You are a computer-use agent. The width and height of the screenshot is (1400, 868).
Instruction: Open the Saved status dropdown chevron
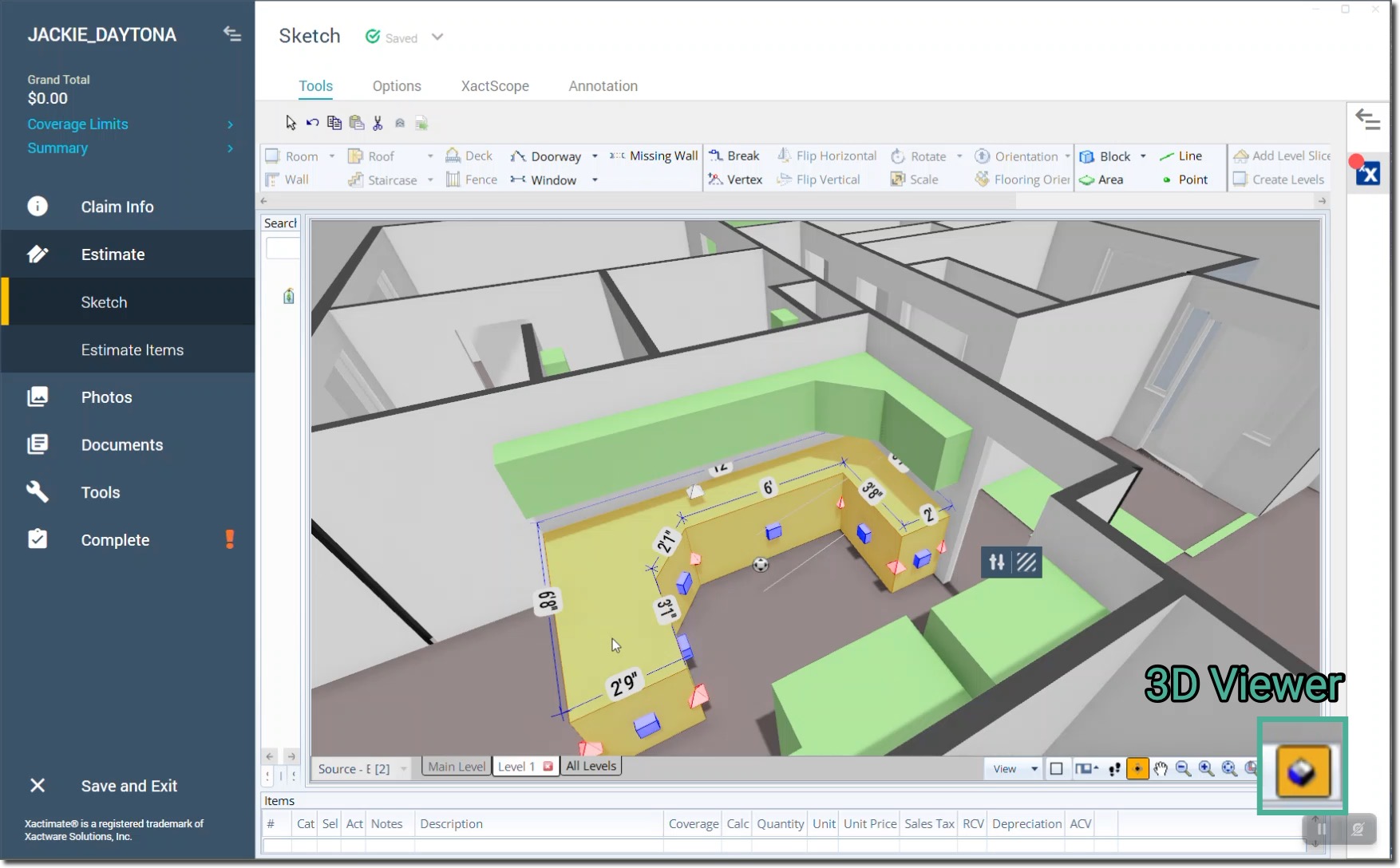coord(437,37)
